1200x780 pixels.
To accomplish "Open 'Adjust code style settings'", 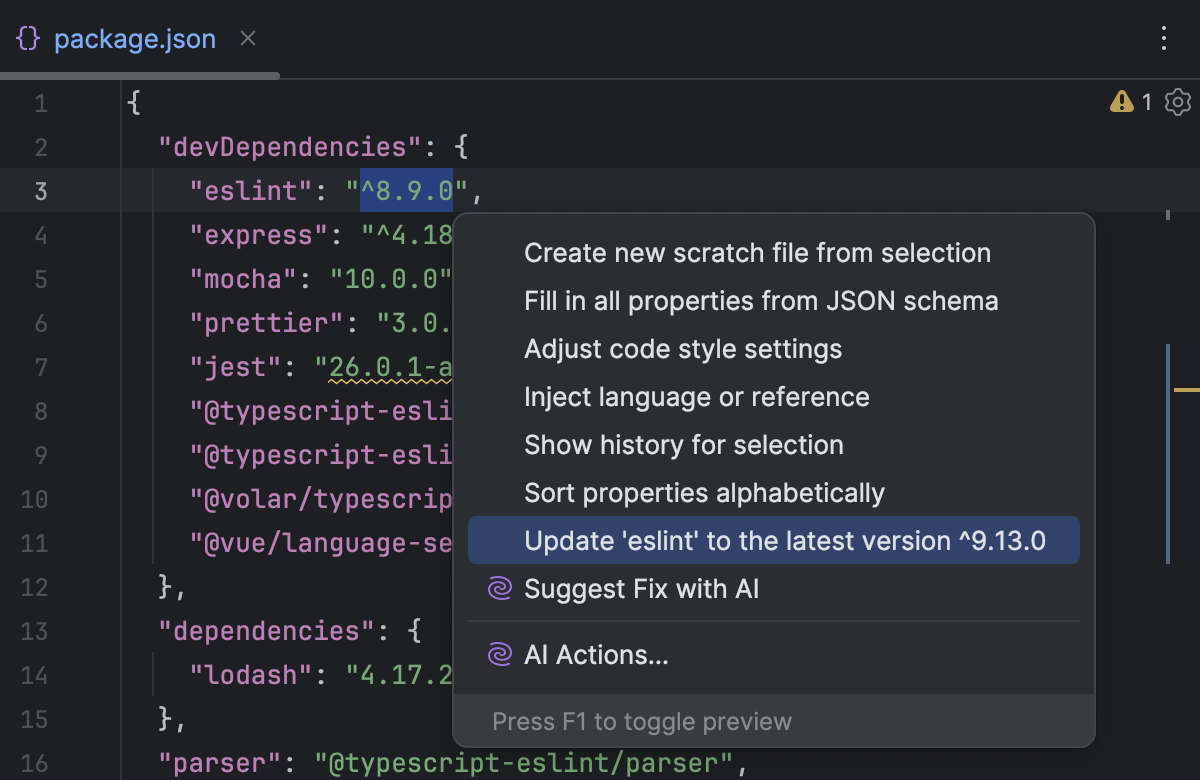I will click(x=683, y=348).
